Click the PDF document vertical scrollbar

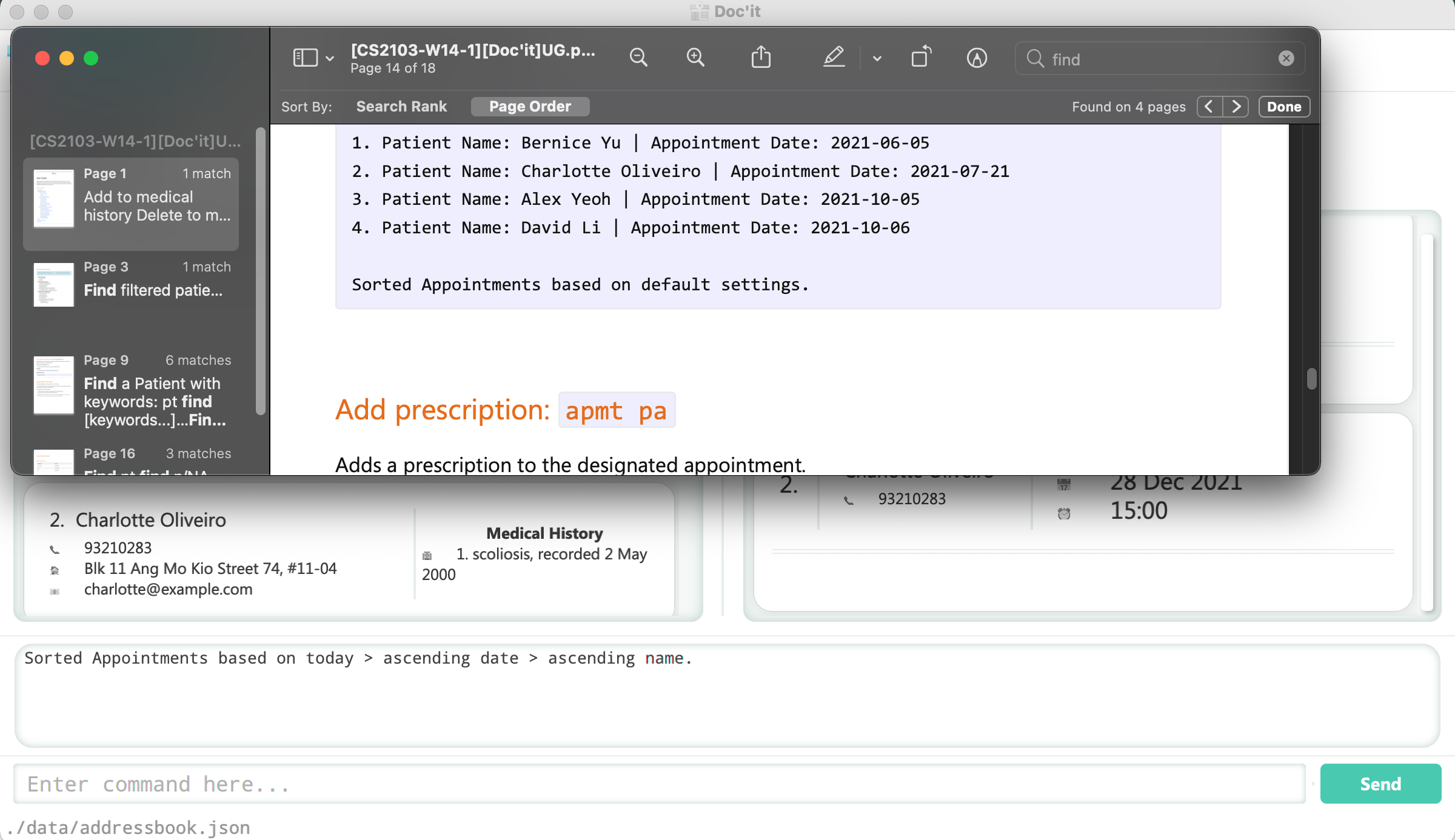pos(1311,379)
